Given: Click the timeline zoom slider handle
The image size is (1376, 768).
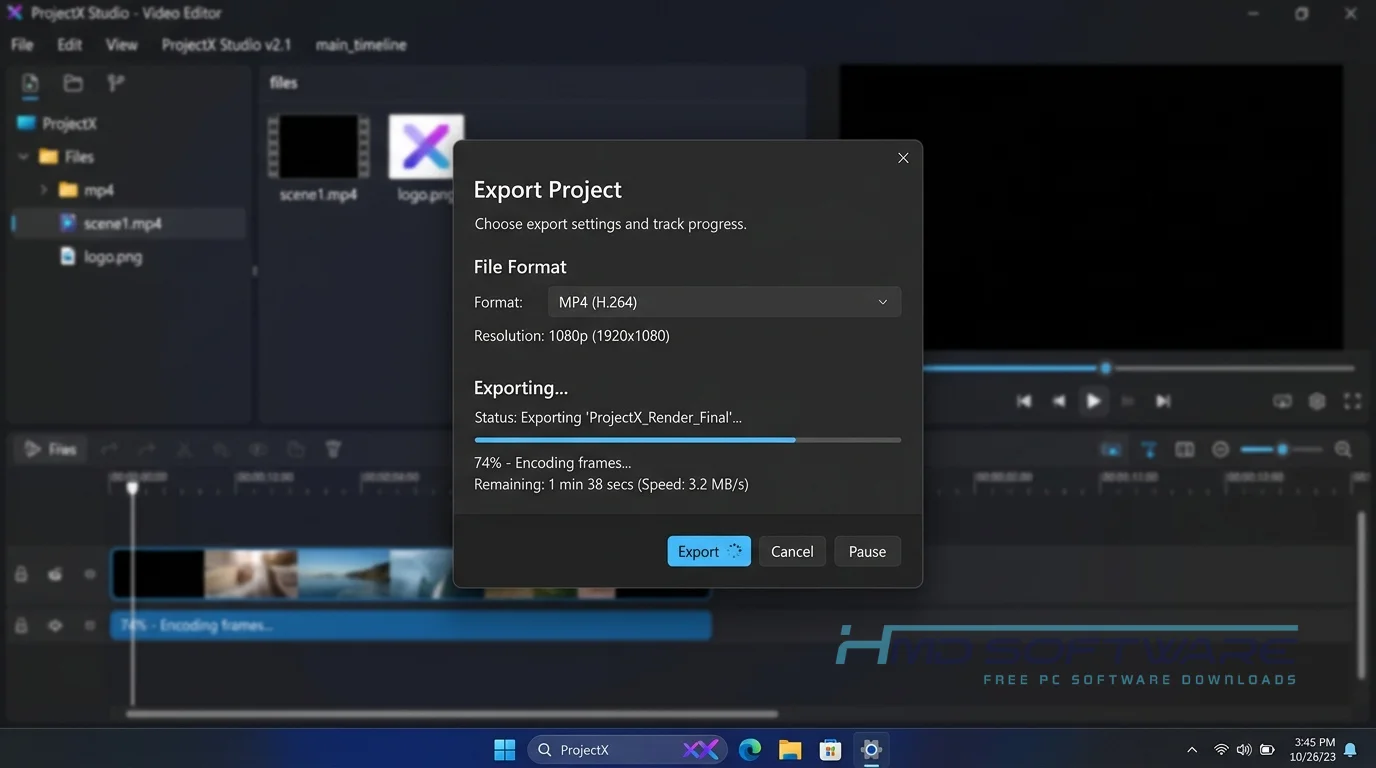Looking at the screenshot, I should coord(1282,450).
